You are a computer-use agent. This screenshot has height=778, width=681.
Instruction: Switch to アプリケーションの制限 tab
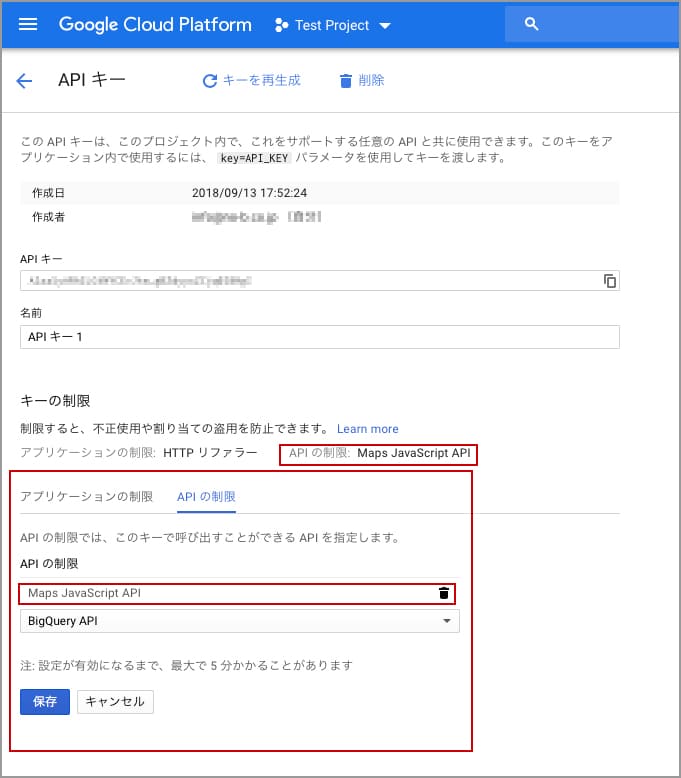click(86, 497)
